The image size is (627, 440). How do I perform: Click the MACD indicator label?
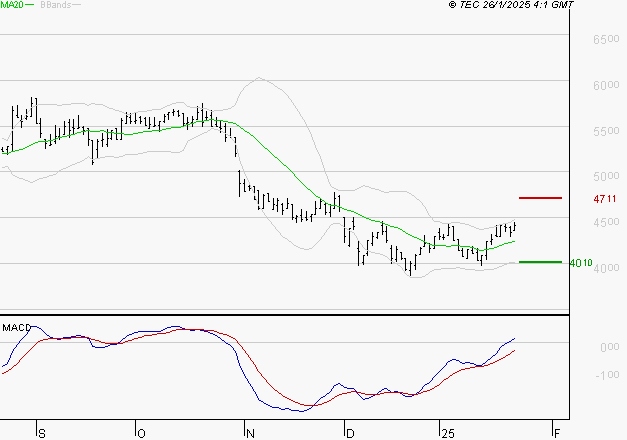(16, 328)
